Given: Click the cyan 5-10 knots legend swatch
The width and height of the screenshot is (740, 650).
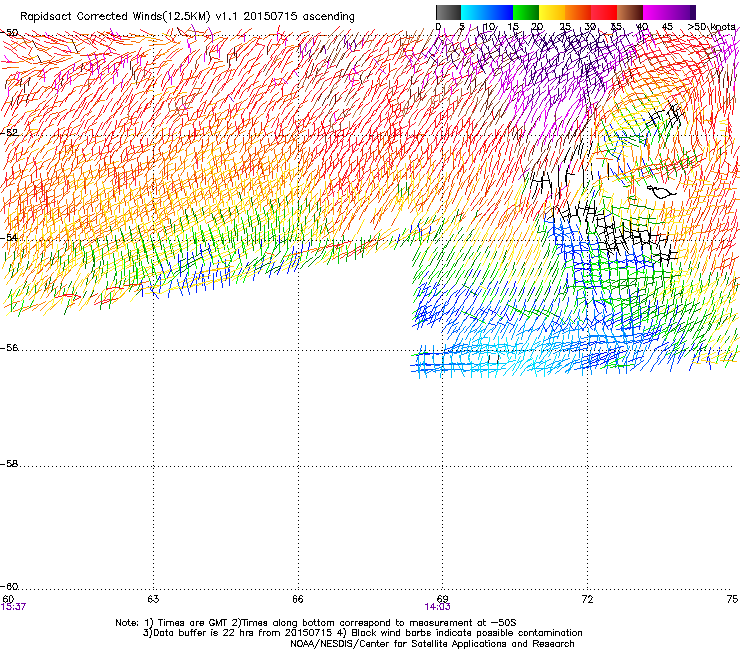Looking at the screenshot, I should 474,12.
